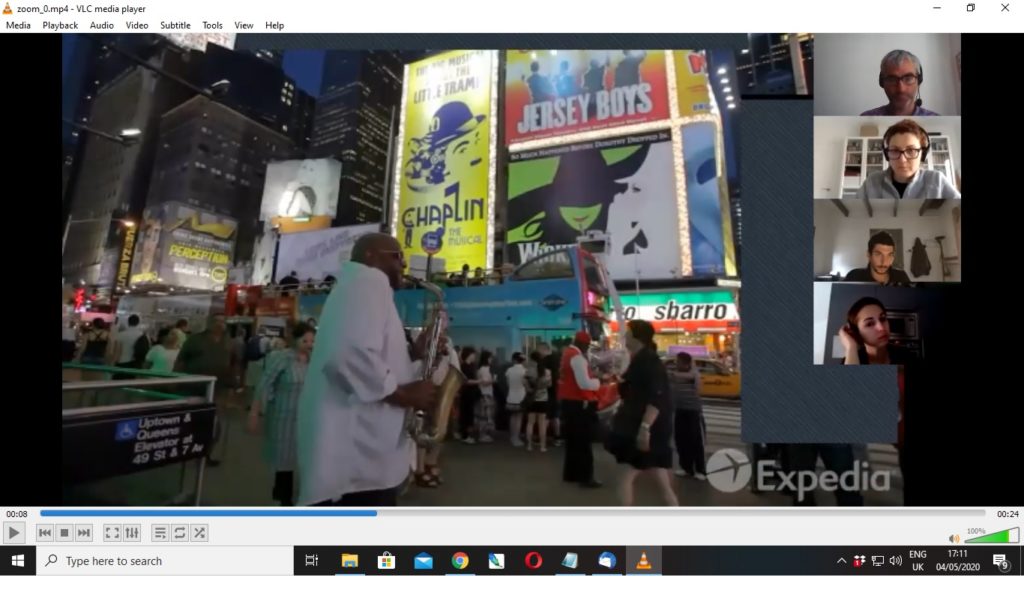Open the Opera browser on taskbar
Viewport: 1024px width, 595px height.
(x=534, y=561)
